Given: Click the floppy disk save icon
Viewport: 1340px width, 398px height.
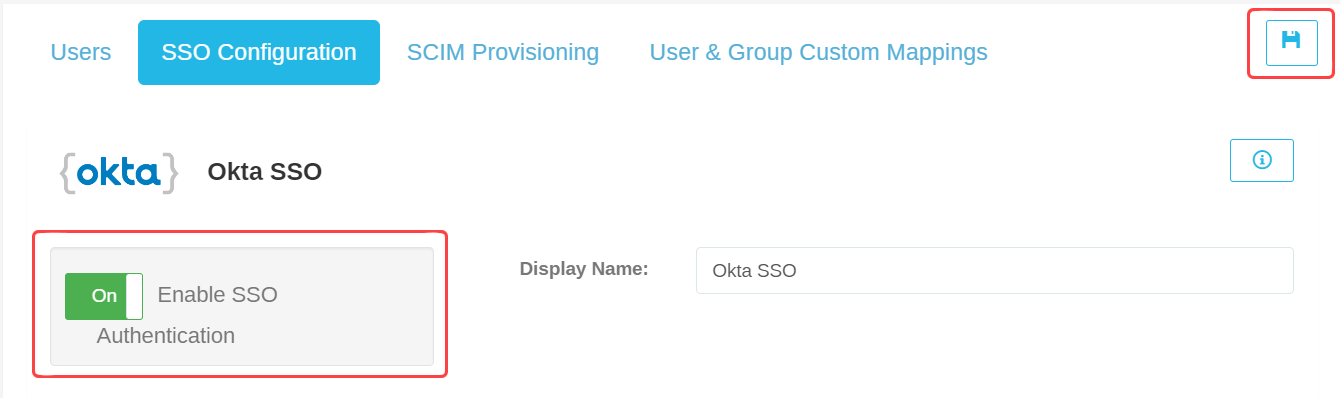Looking at the screenshot, I should [x=1291, y=41].
